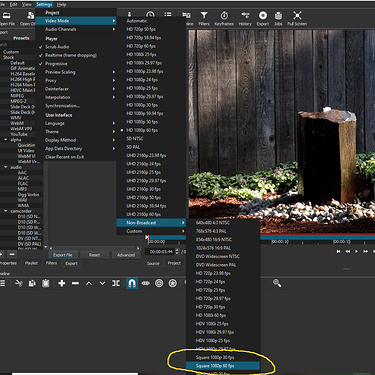
Task: Open the View menu
Action: click(x=27, y=4)
